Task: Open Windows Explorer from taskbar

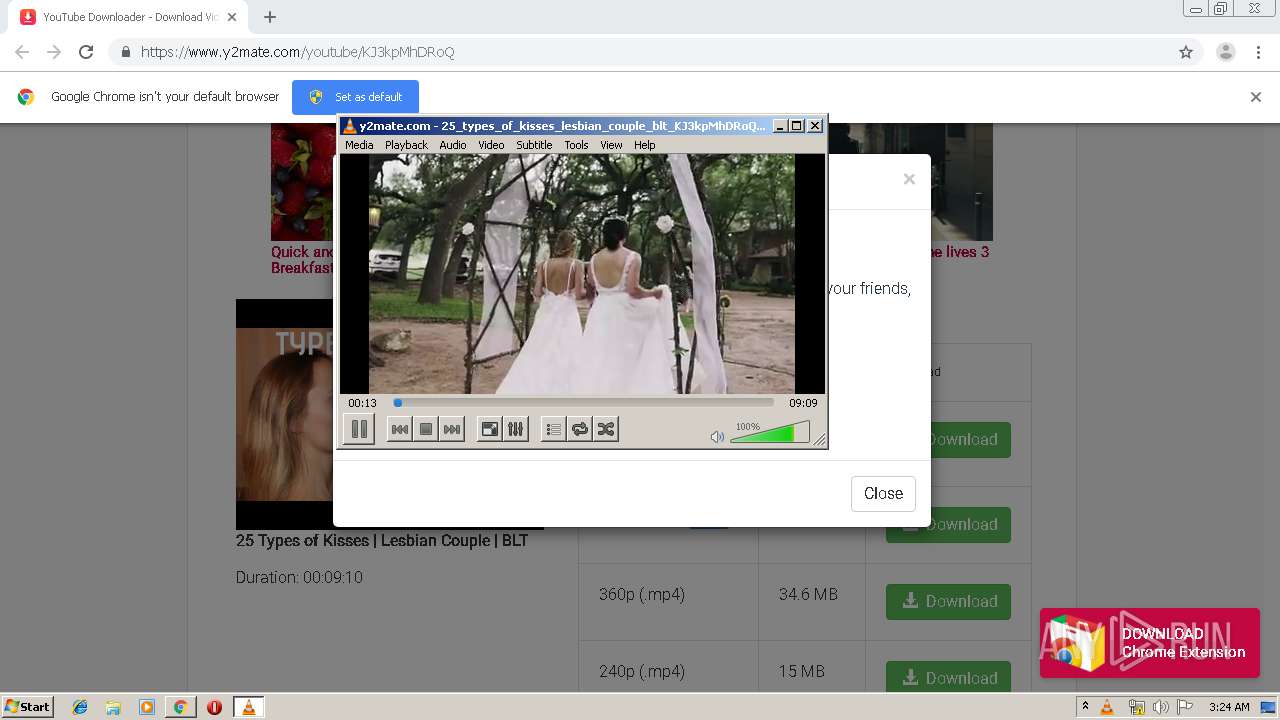Action: [113, 707]
